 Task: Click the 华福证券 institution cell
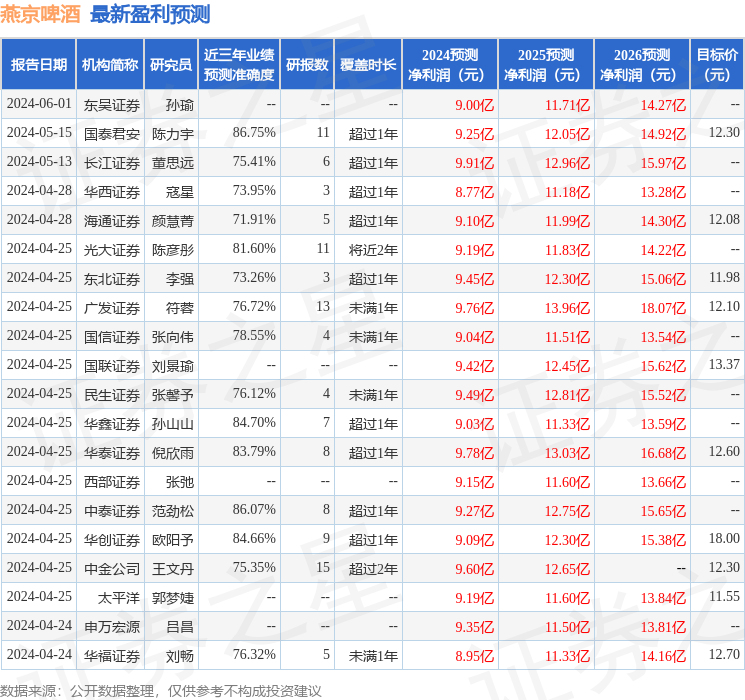pos(112,655)
